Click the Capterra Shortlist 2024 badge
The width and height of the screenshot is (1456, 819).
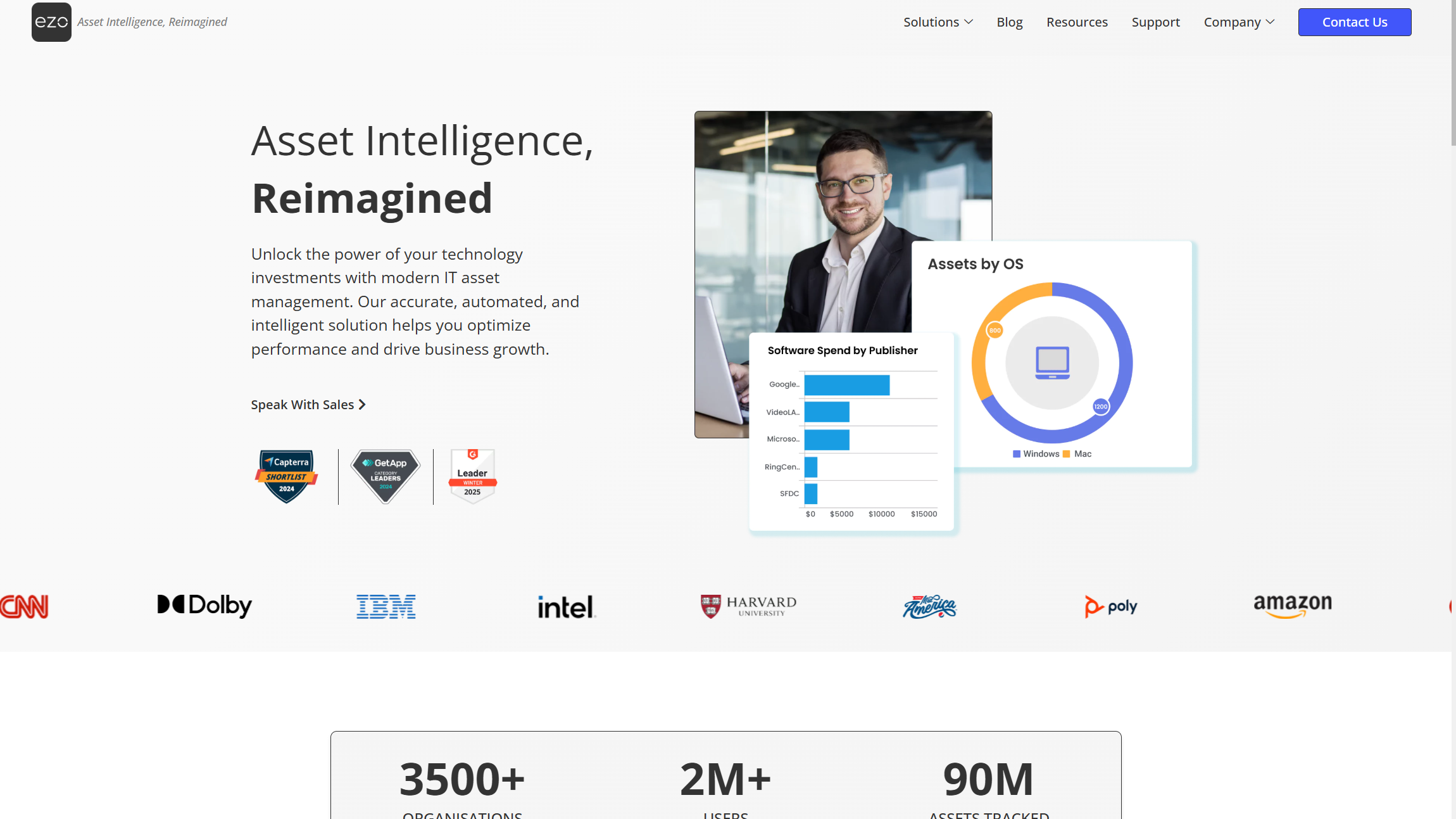pyautogui.click(x=287, y=476)
